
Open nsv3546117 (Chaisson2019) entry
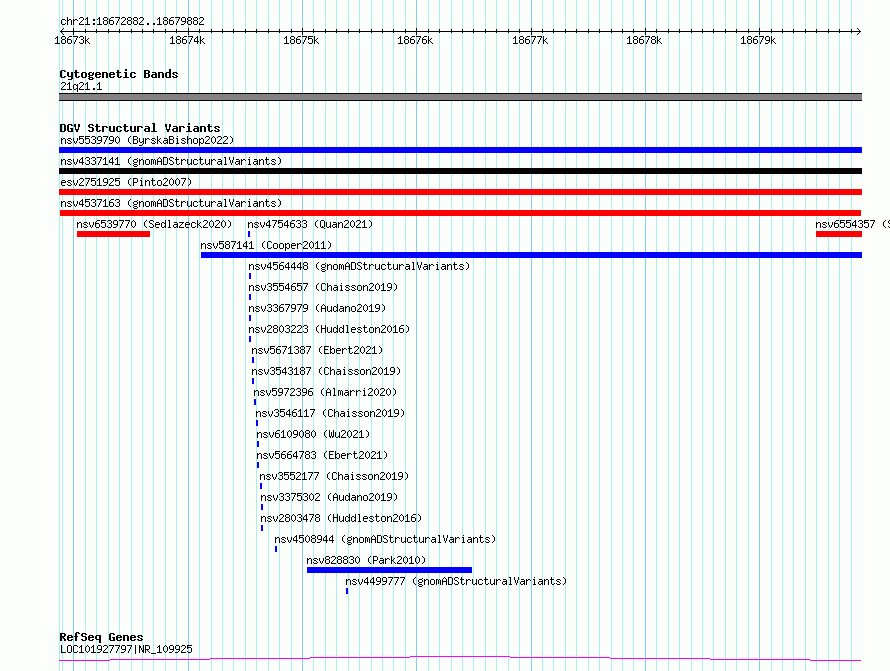(330, 413)
